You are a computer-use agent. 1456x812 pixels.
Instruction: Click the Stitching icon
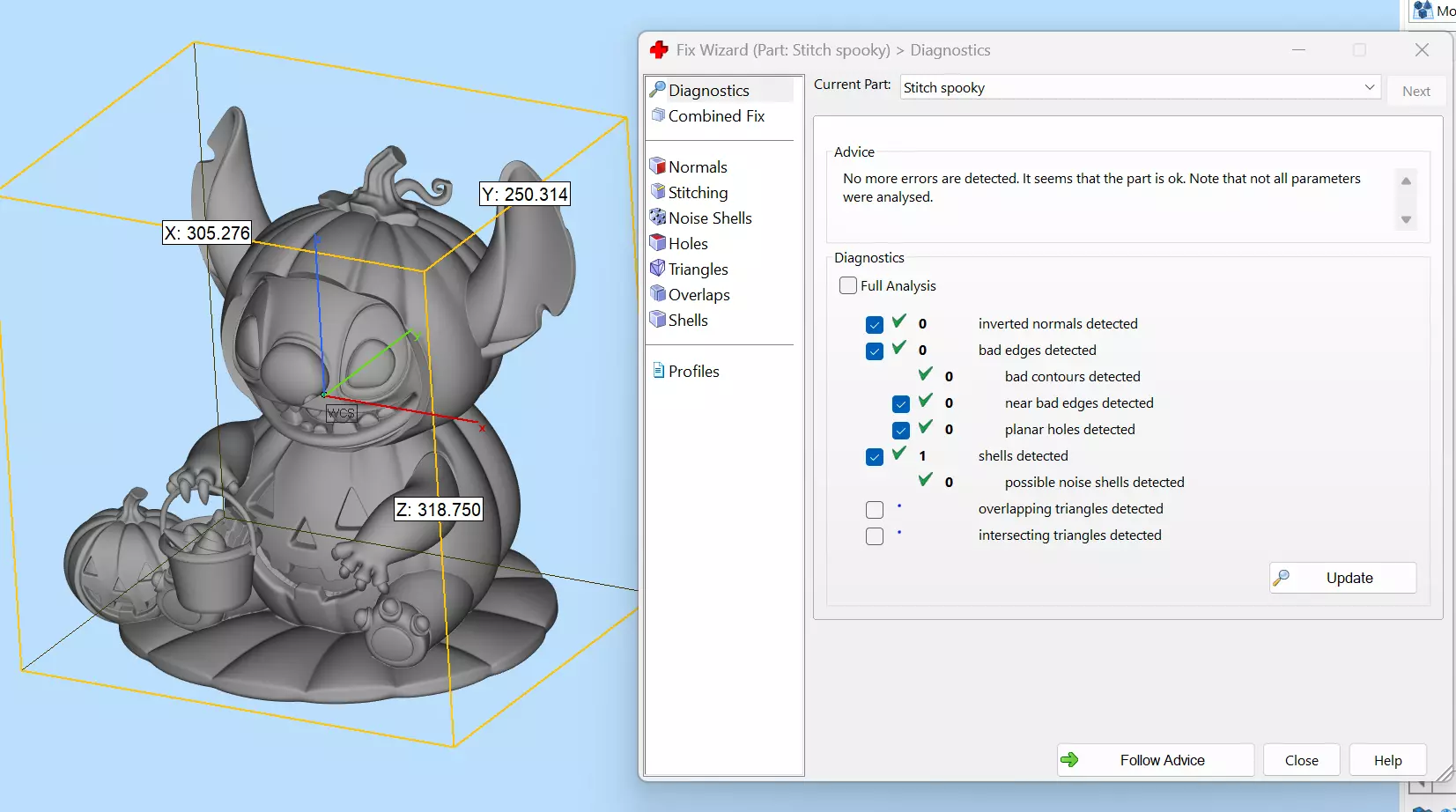pyautogui.click(x=657, y=192)
